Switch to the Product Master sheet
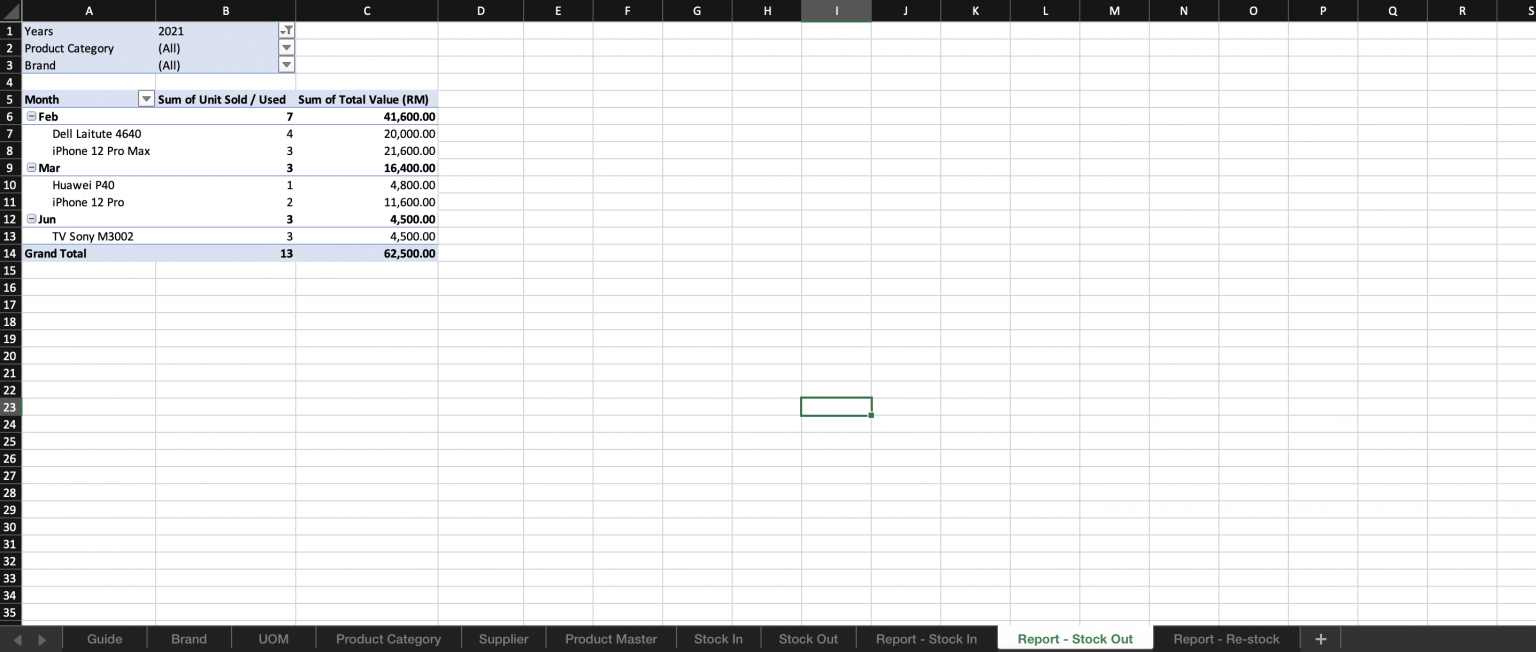1536x652 pixels. pos(610,638)
